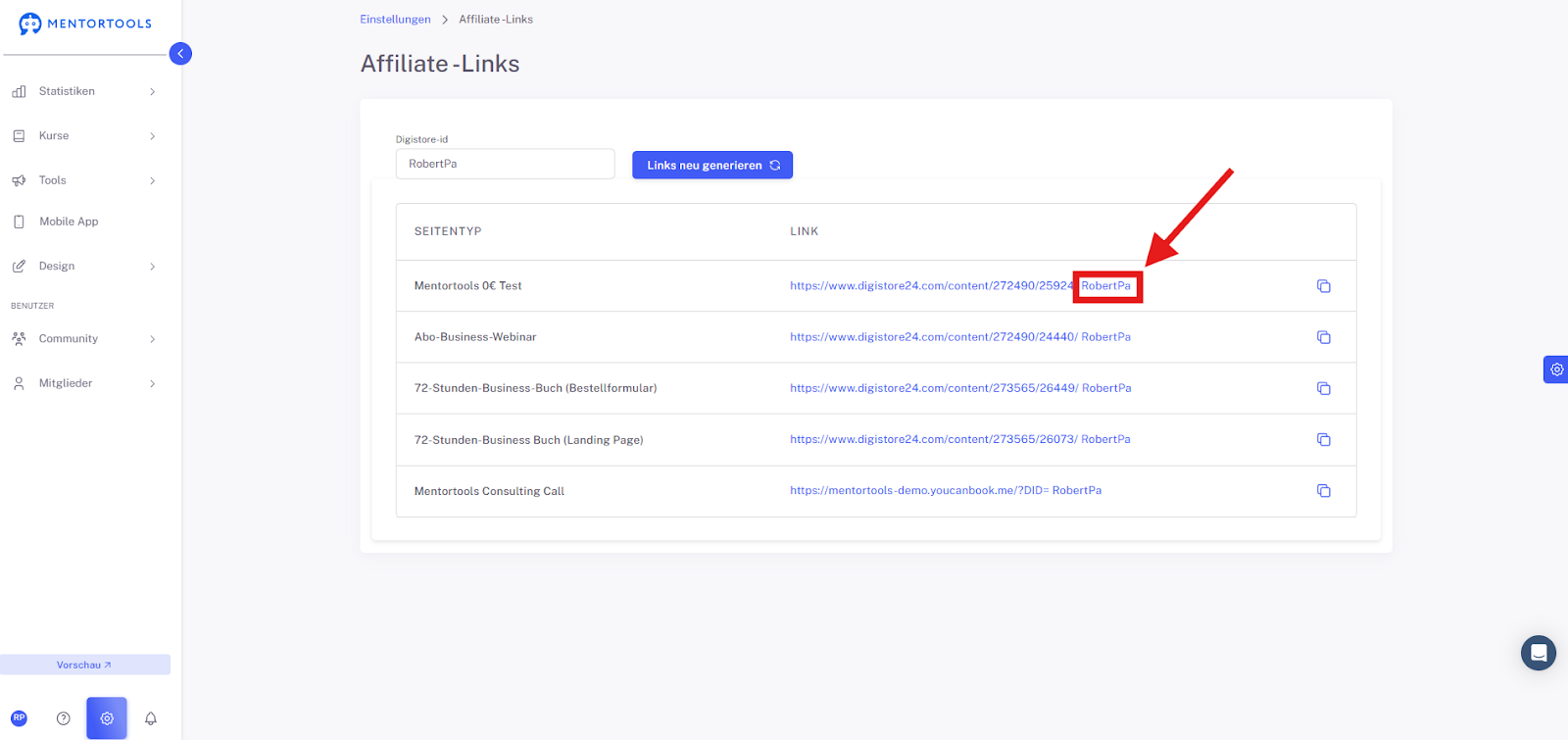Image resolution: width=1568 pixels, height=740 pixels.
Task: Open the digistore24 link ending 25924
Action: [960, 286]
